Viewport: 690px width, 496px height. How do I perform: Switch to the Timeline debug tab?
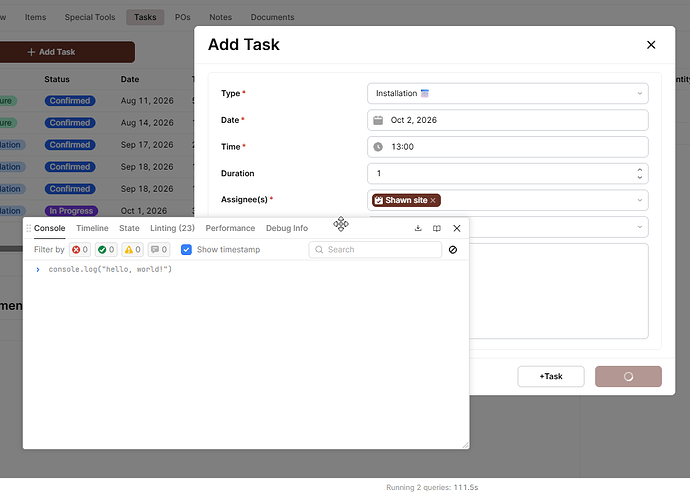[x=92, y=228]
